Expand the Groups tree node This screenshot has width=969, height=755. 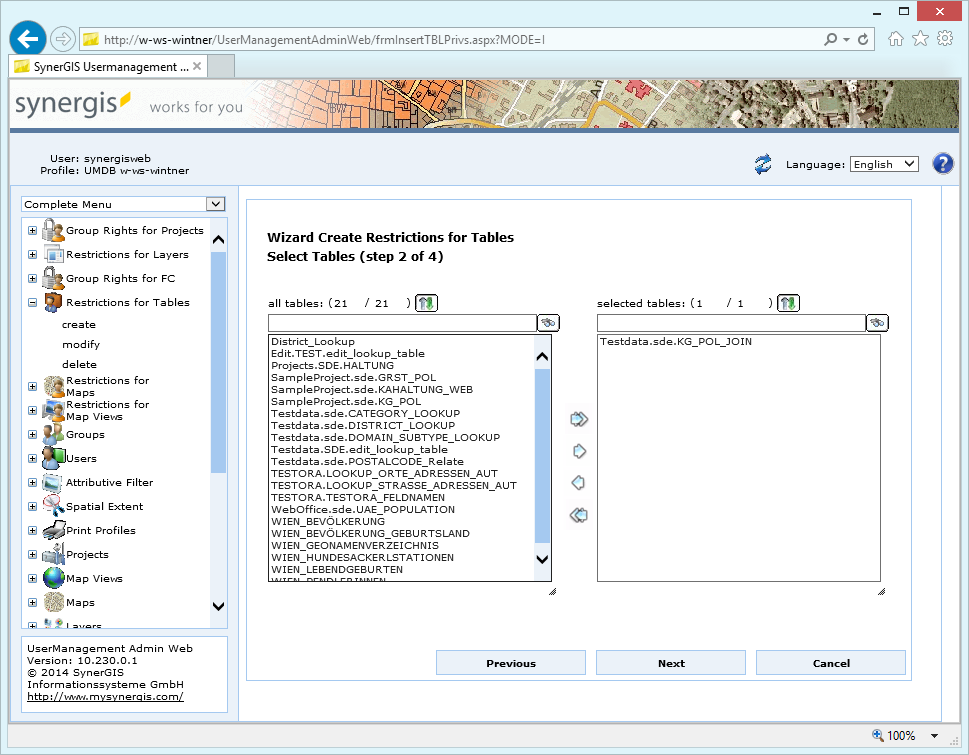[x=32, y=434]
